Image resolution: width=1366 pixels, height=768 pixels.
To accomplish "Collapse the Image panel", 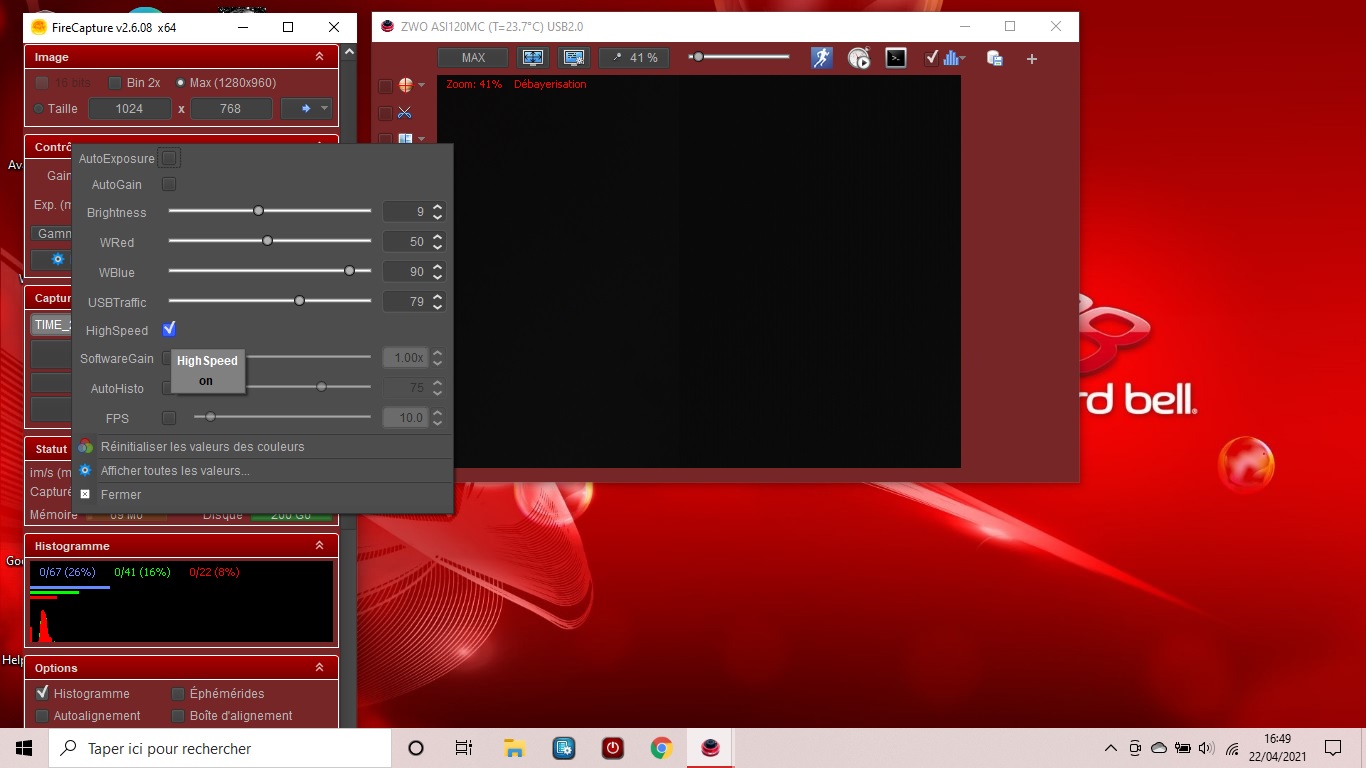I will click(x=320, y=57).
